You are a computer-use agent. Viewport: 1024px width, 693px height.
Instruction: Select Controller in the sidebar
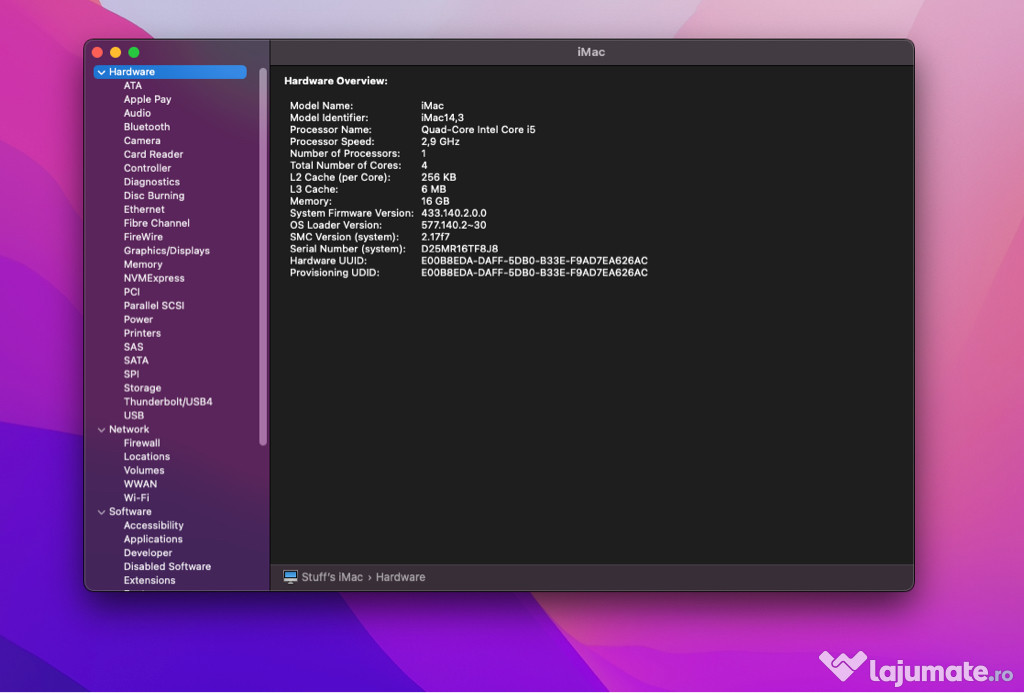pos(148,168)
